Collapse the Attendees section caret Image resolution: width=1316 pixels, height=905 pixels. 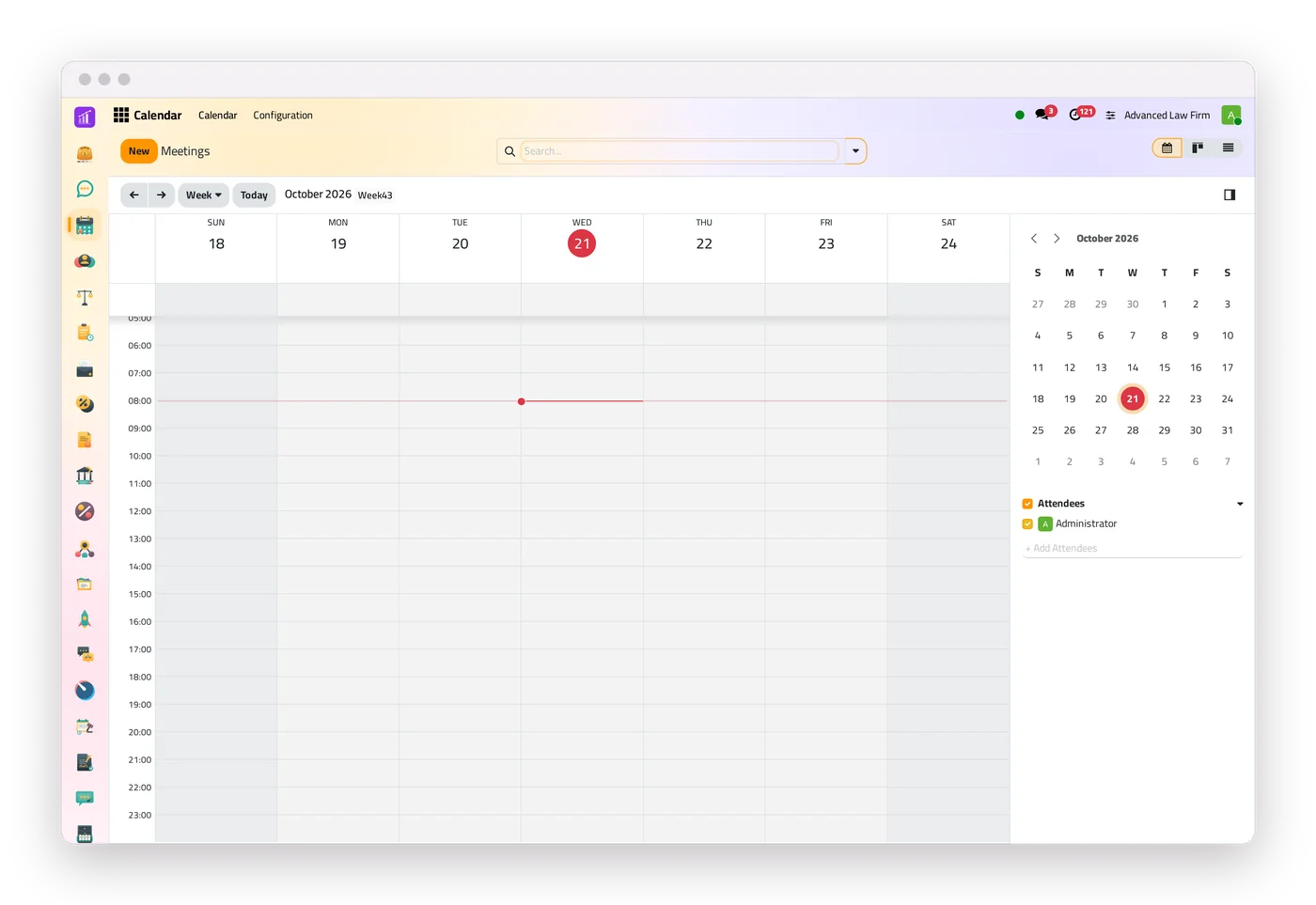pos(1240,504)
